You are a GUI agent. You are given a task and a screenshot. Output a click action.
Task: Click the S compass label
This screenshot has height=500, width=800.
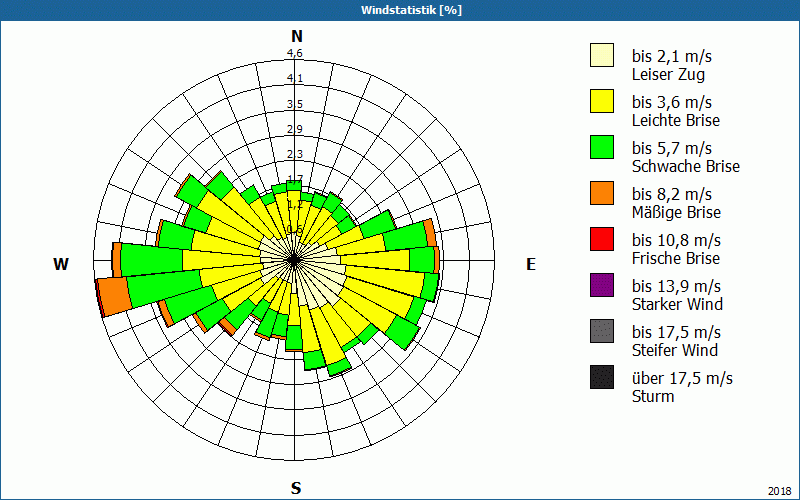pos(296,488)
